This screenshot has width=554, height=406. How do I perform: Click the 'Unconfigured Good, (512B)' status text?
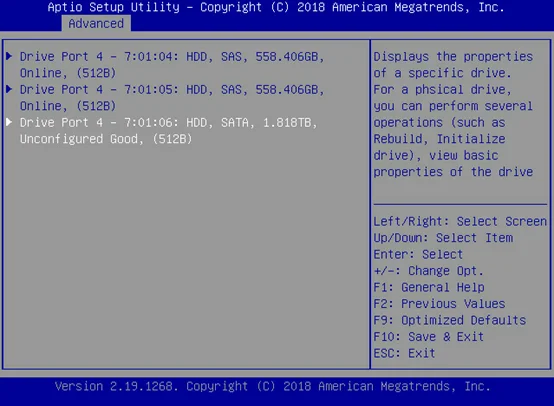[x=106, y=139]
